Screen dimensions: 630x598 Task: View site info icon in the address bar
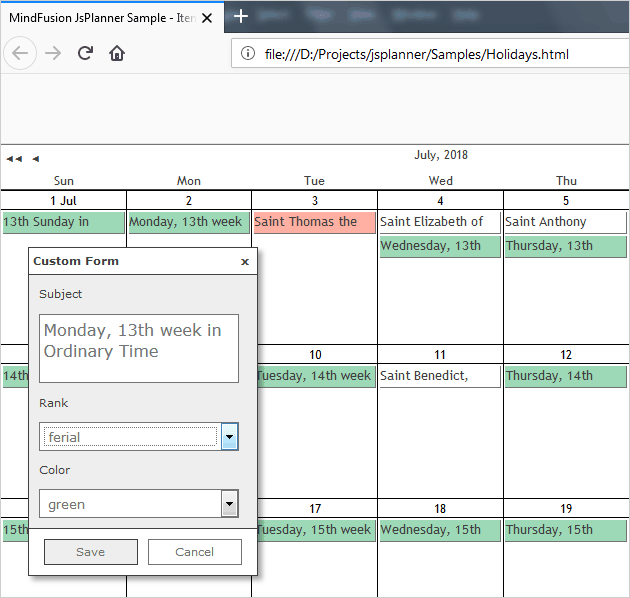(248, 53)
